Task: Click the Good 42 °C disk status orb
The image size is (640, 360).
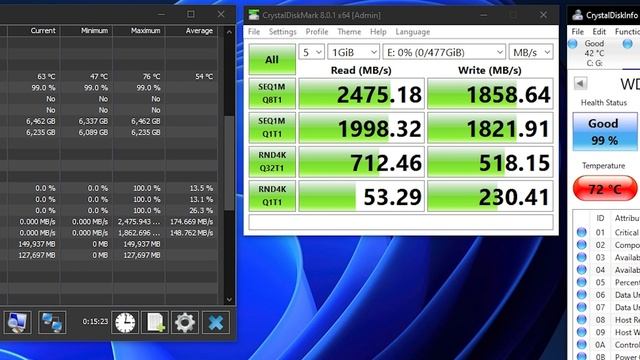Action: (573, 44)
